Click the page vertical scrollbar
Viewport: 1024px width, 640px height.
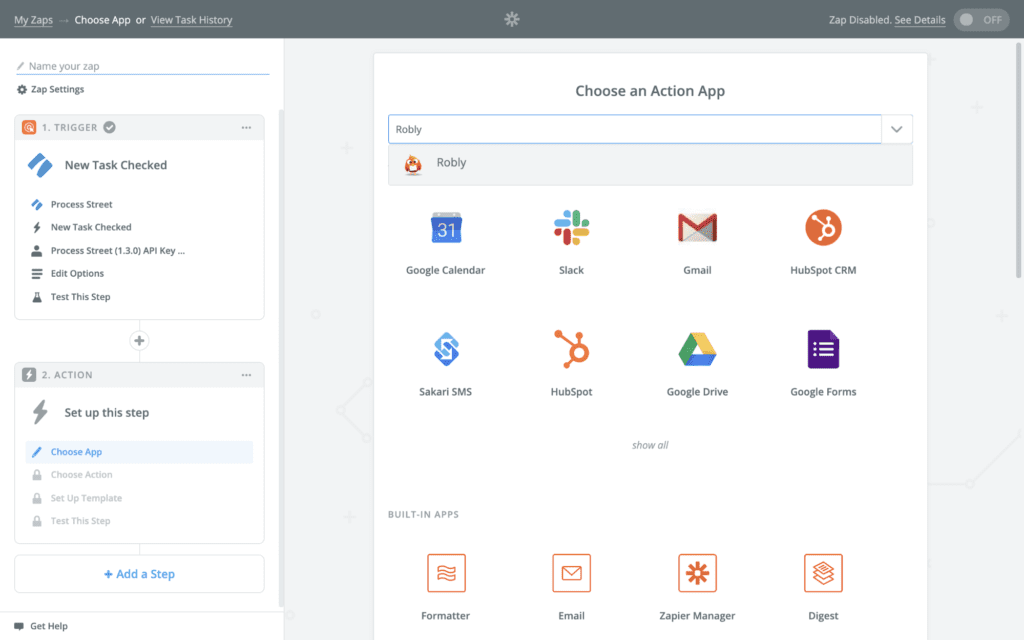tap(1018, 160)
